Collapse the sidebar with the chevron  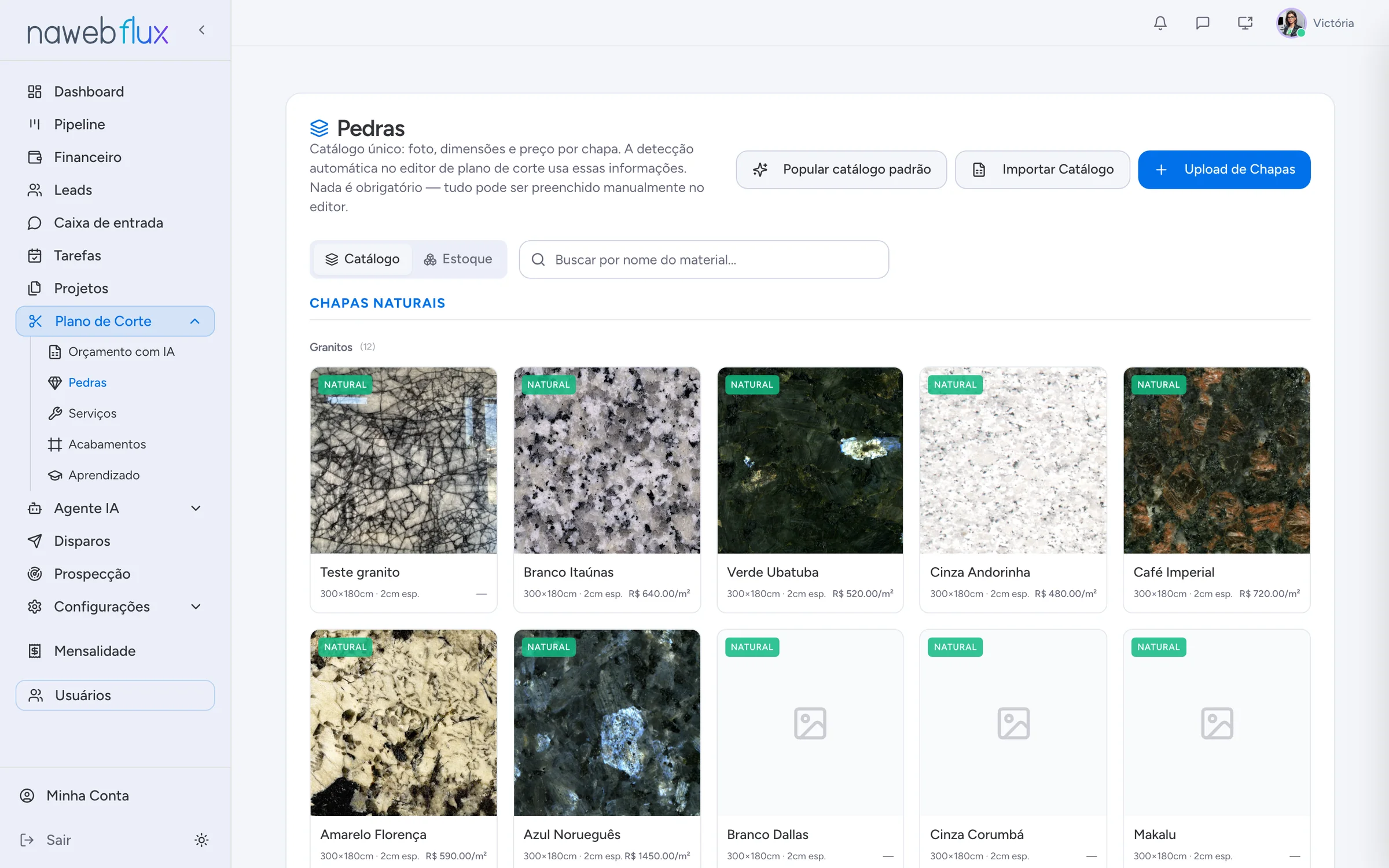point(201,30)
